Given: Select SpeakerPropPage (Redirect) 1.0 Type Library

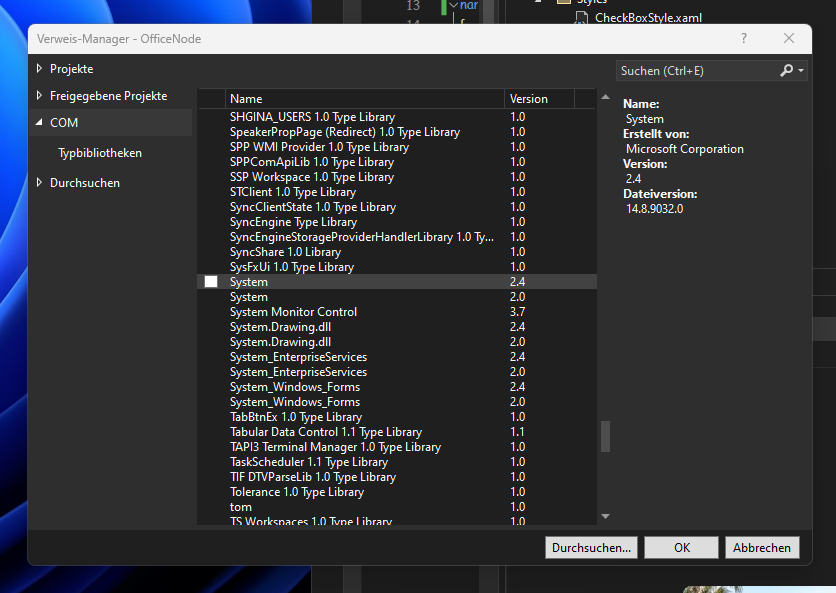Looking at the screenshot, I should 397,132.
